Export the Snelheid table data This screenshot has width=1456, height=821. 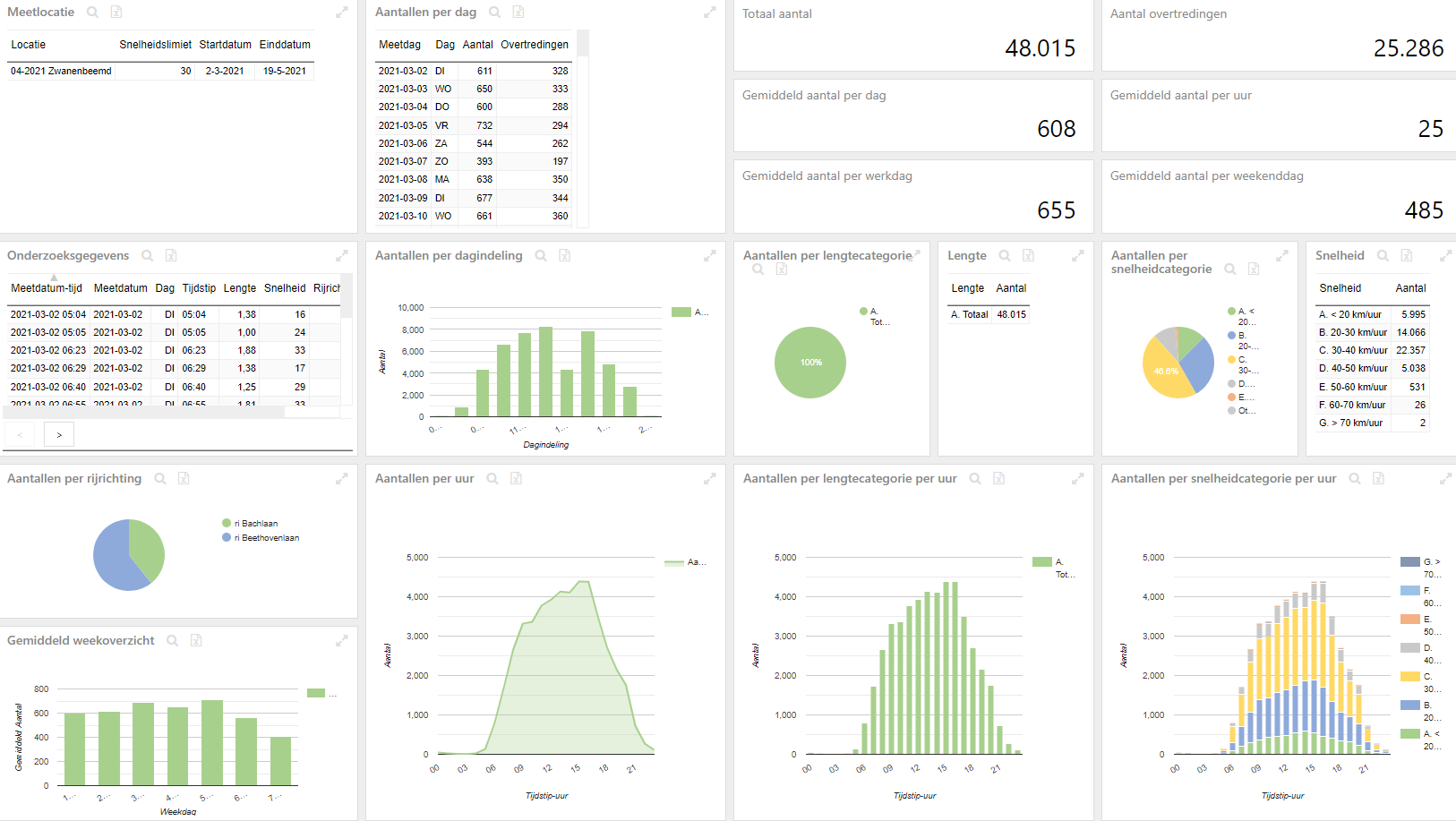(1407, 256)
